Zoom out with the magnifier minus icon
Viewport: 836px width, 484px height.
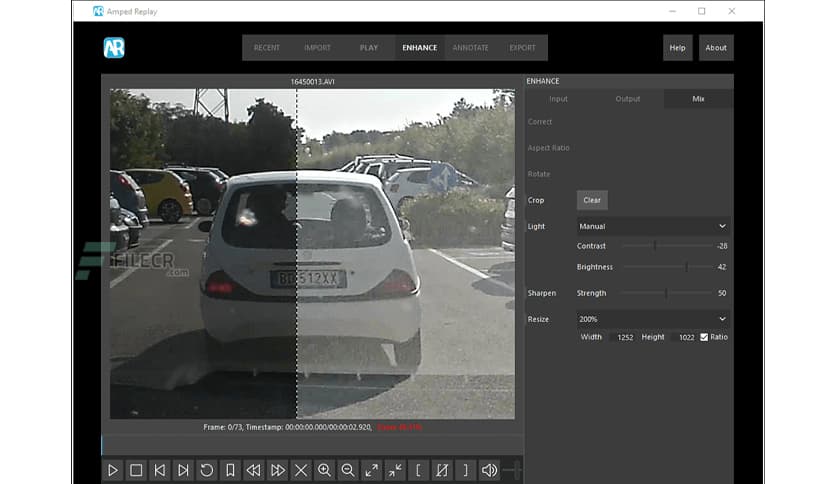(x=348, y=470)
